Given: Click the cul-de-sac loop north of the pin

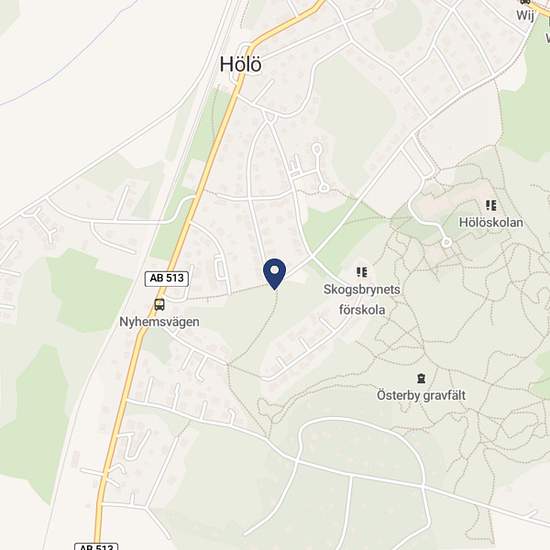Looking at the screenshot, I should [317, 149].
